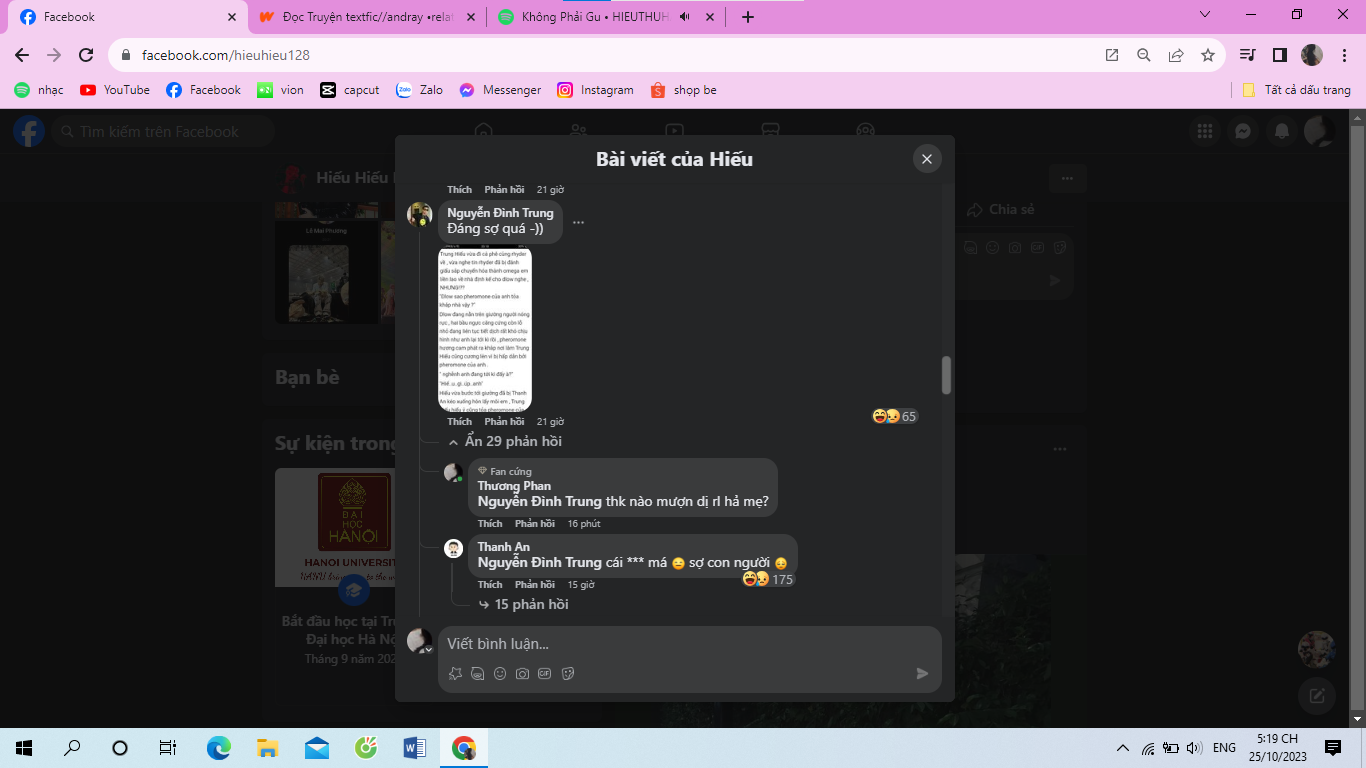This screenshot has width=1366, height=768.
Task: Open the sticker picker in comment box
Action: click(568, 674)
